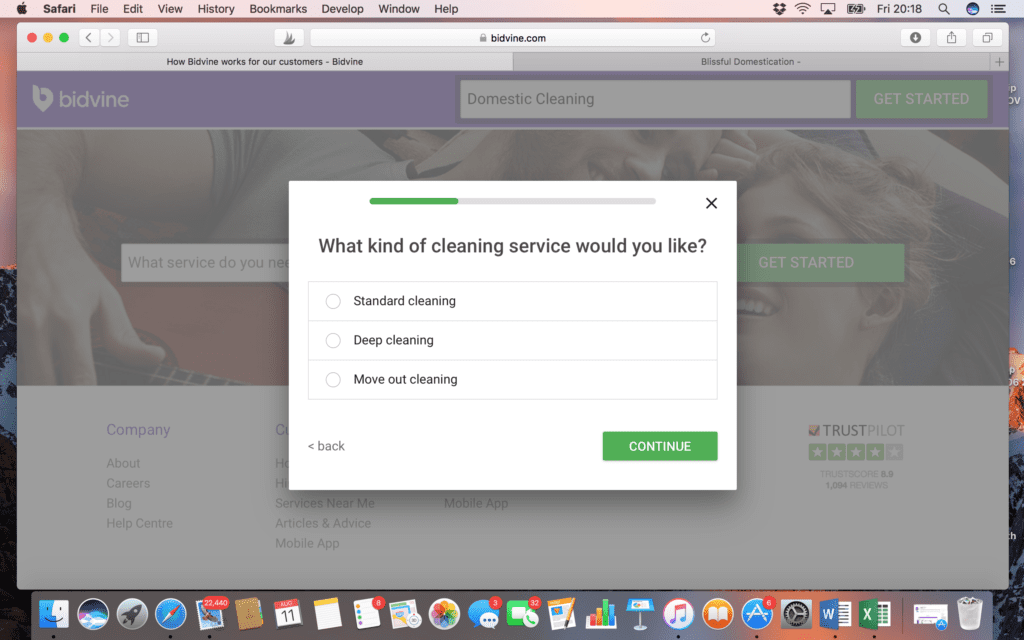The height and width of the screenshot is (640, 1024).
Task: Open the Develop menu
Action: coord(342,9)
